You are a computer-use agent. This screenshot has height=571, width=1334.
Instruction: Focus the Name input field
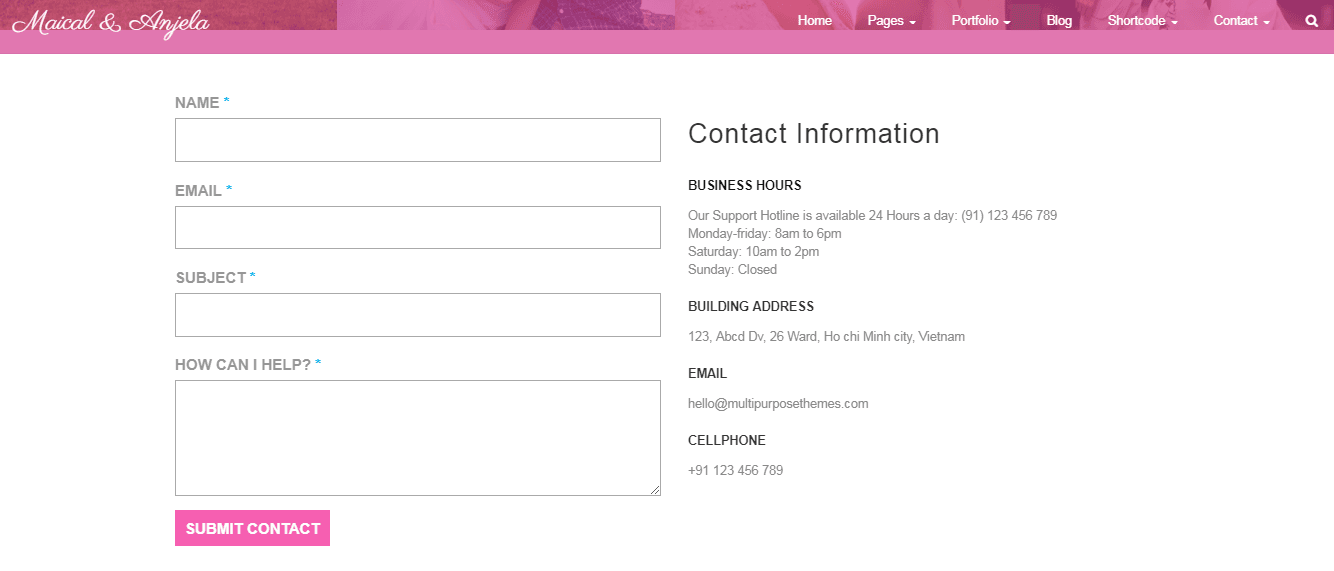click(418, 140)
